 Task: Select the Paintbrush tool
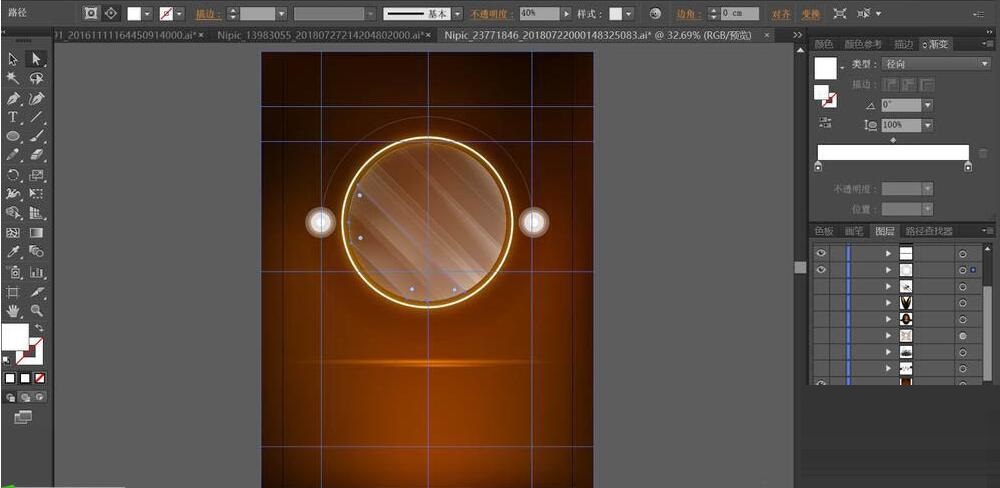[x=36, y=137]
